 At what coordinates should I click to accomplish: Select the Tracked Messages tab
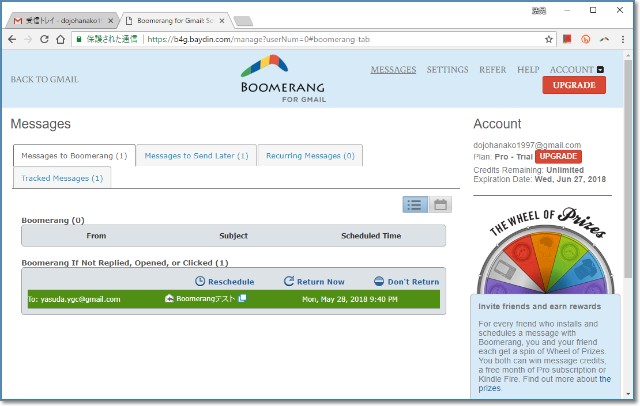[62, 178]
